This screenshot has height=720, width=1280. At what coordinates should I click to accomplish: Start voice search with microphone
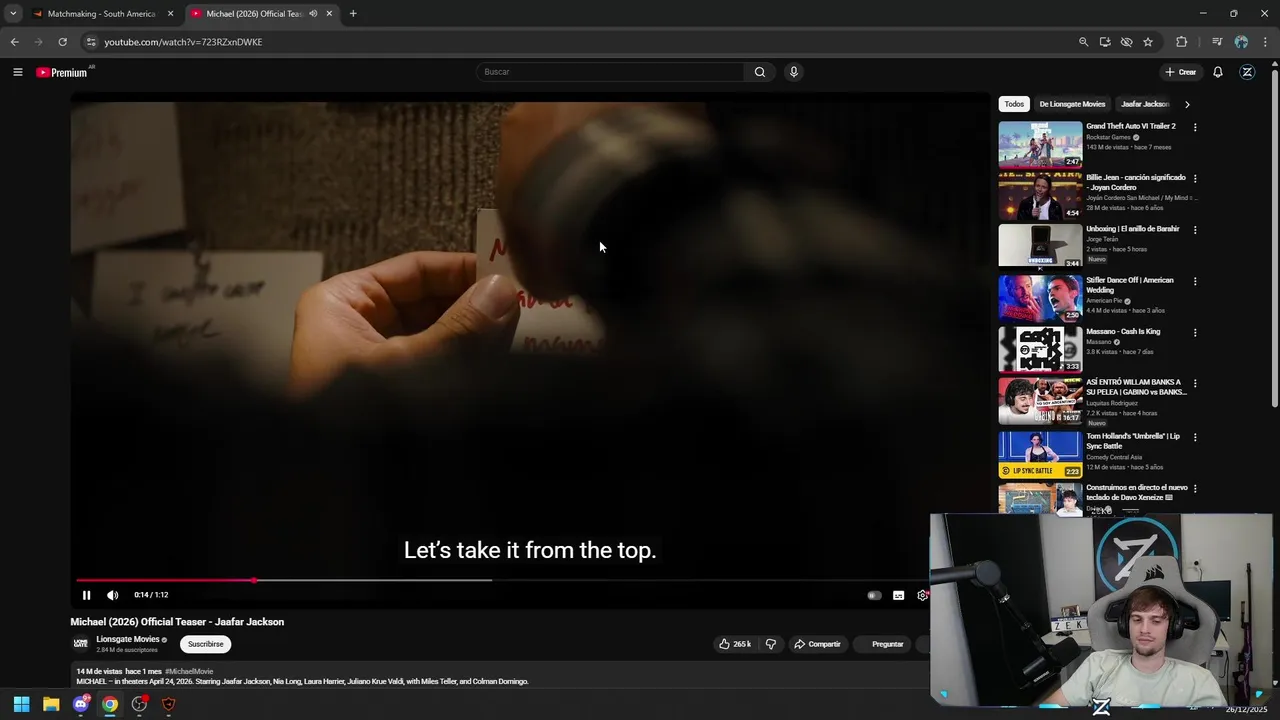pos(794,72)
